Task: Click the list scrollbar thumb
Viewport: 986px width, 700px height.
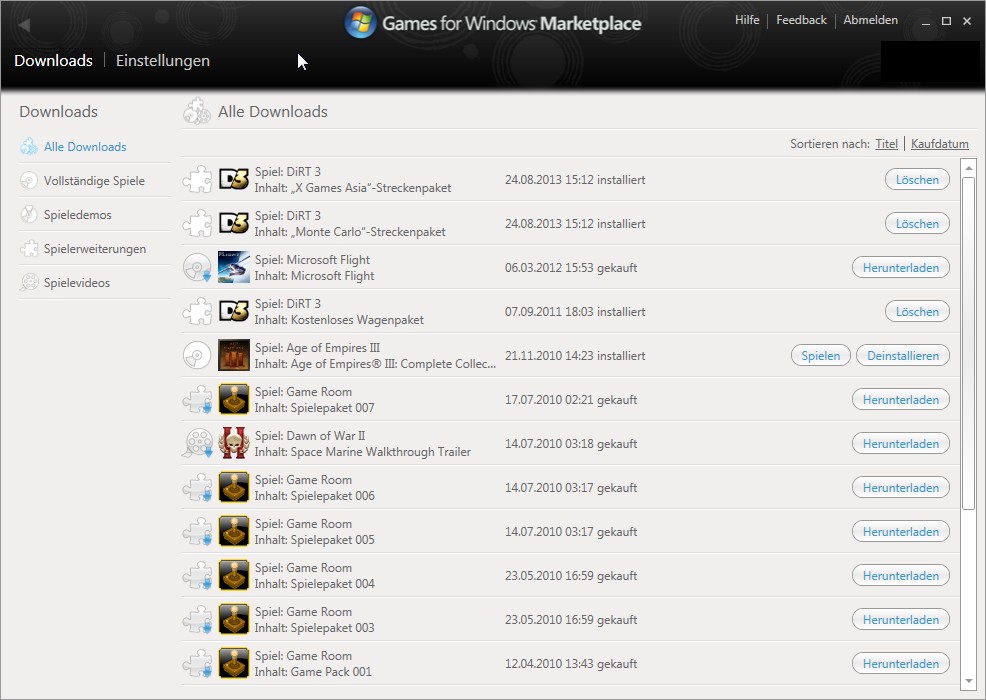Action: tap(968, 342)
